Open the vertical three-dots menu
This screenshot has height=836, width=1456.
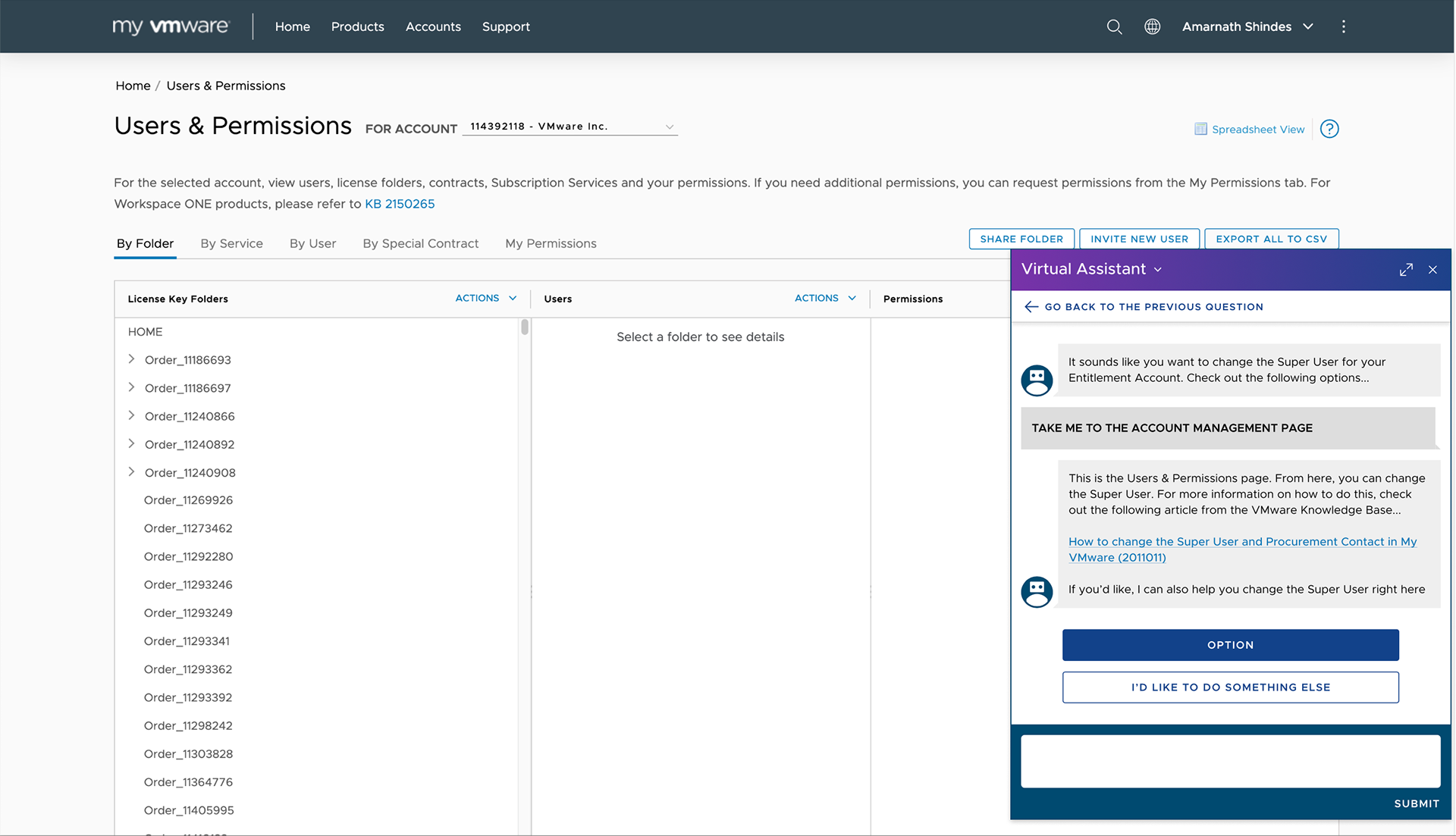(1343, 27)
